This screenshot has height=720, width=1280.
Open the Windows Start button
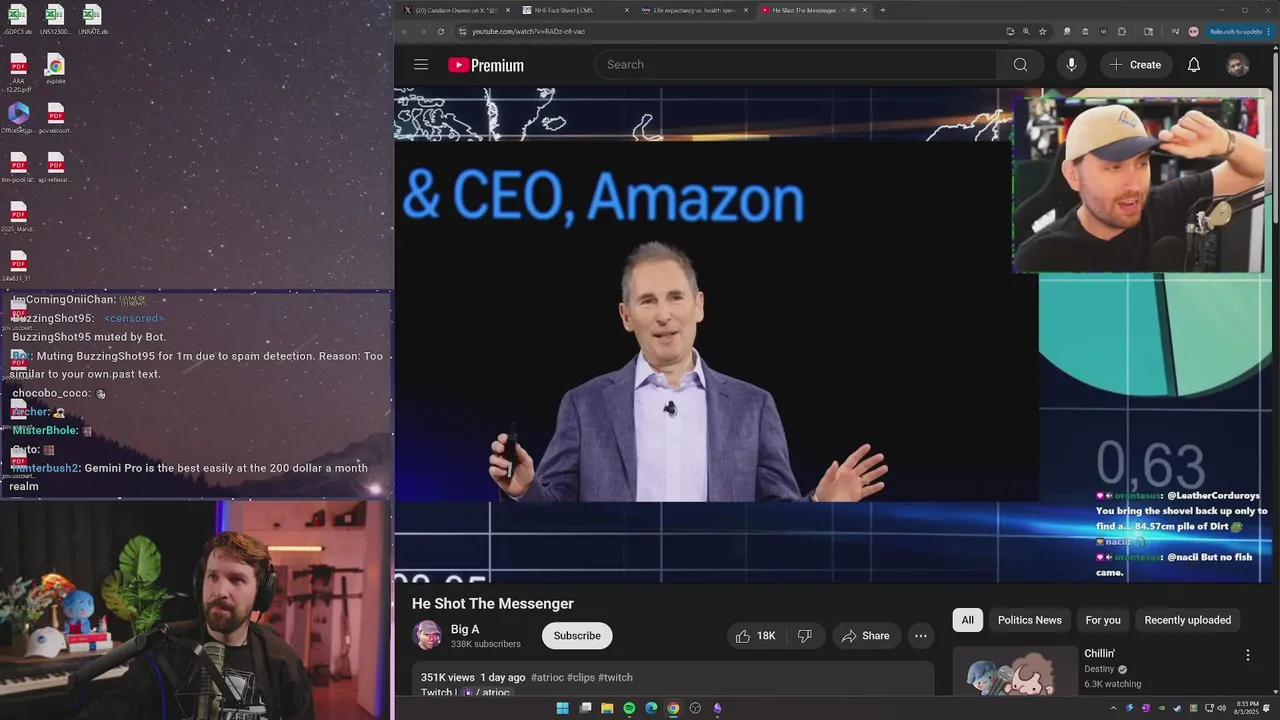(562, 708)
